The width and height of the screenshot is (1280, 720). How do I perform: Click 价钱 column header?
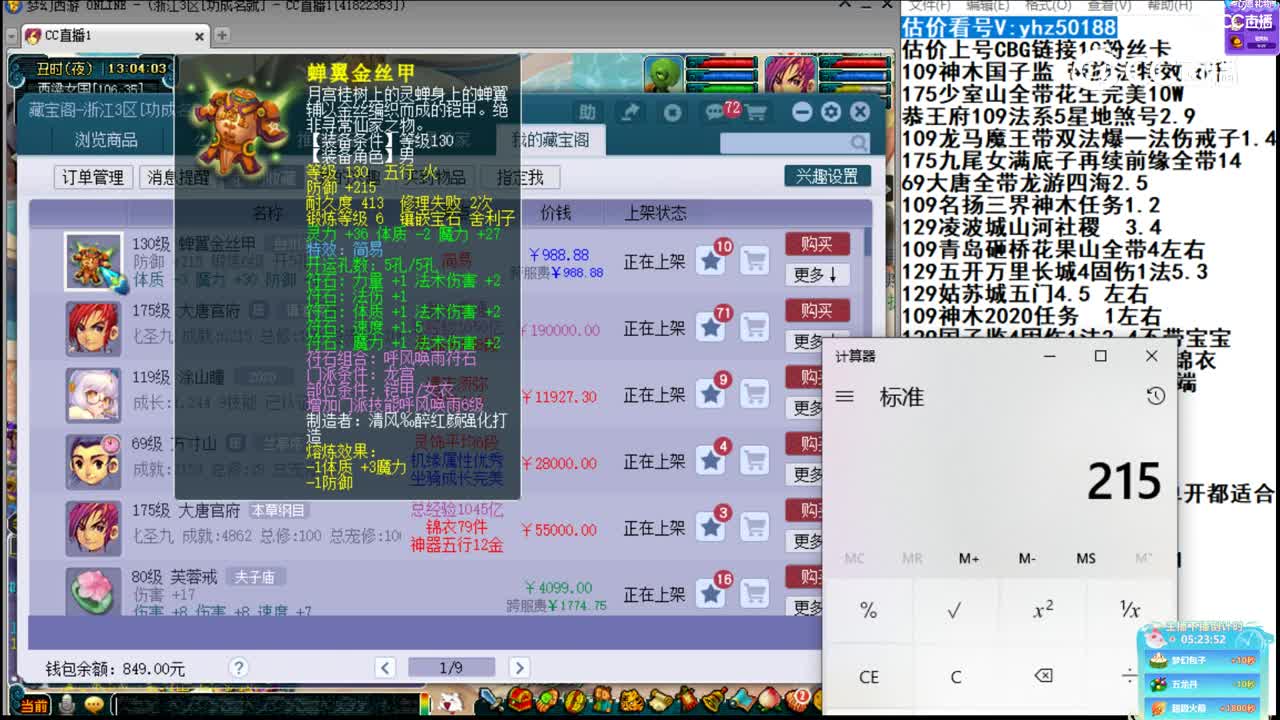[555, 213]
